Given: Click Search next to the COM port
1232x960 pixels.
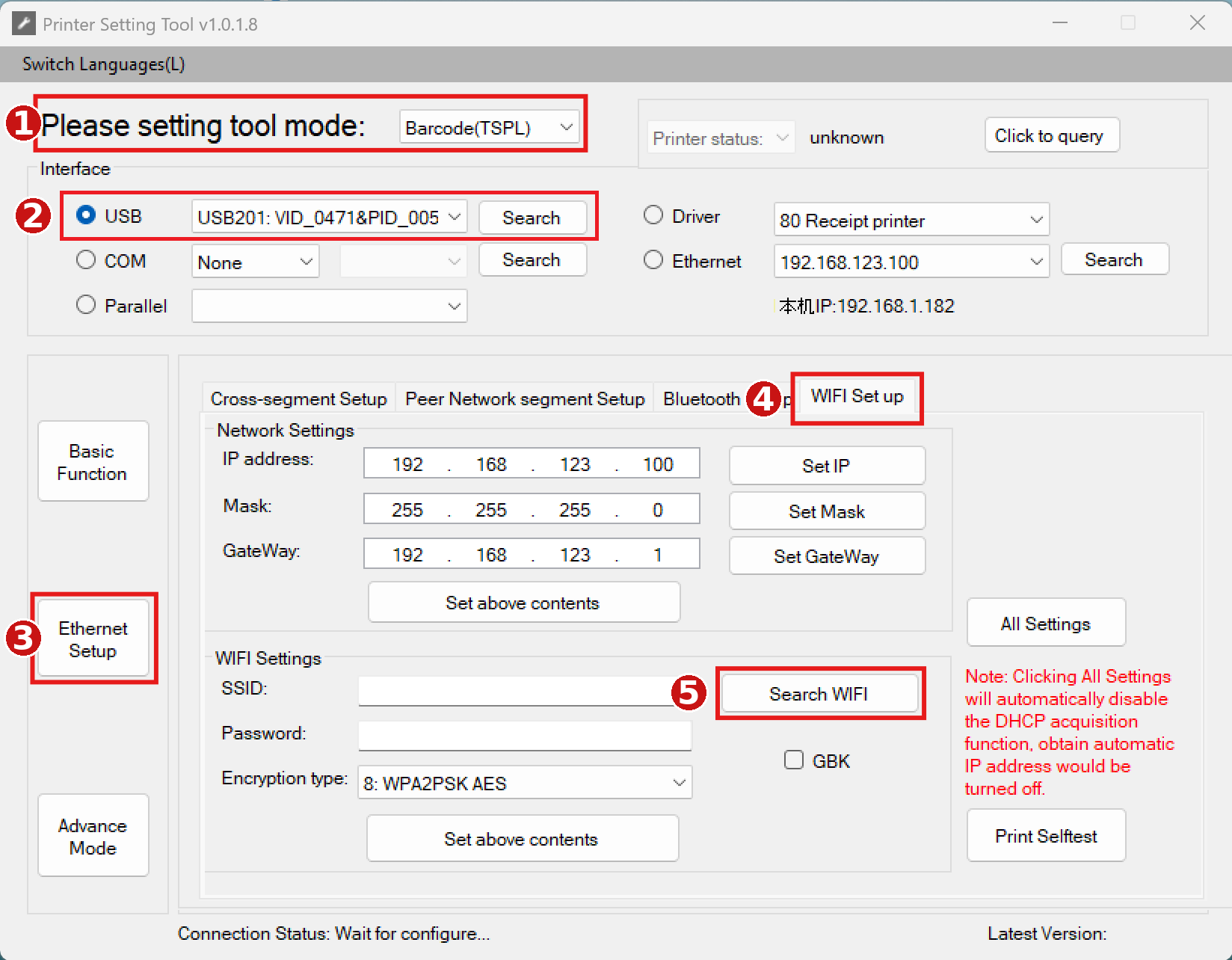Looking at the screenshot, I should coord(532,259).
